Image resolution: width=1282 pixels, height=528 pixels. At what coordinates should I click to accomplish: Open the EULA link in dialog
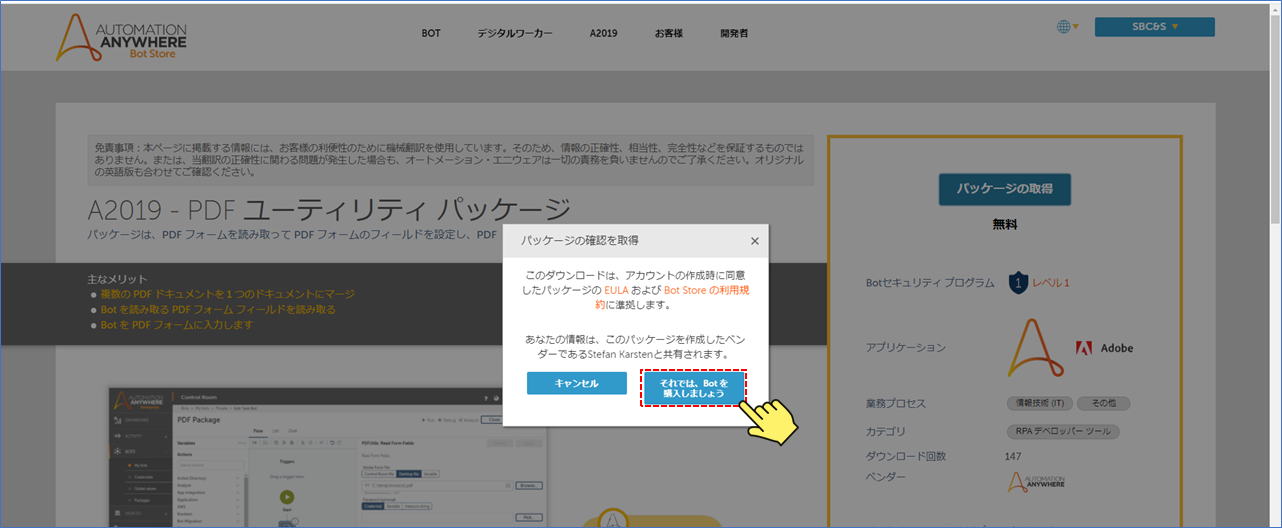pyautogui.click(x=617, y=289)
